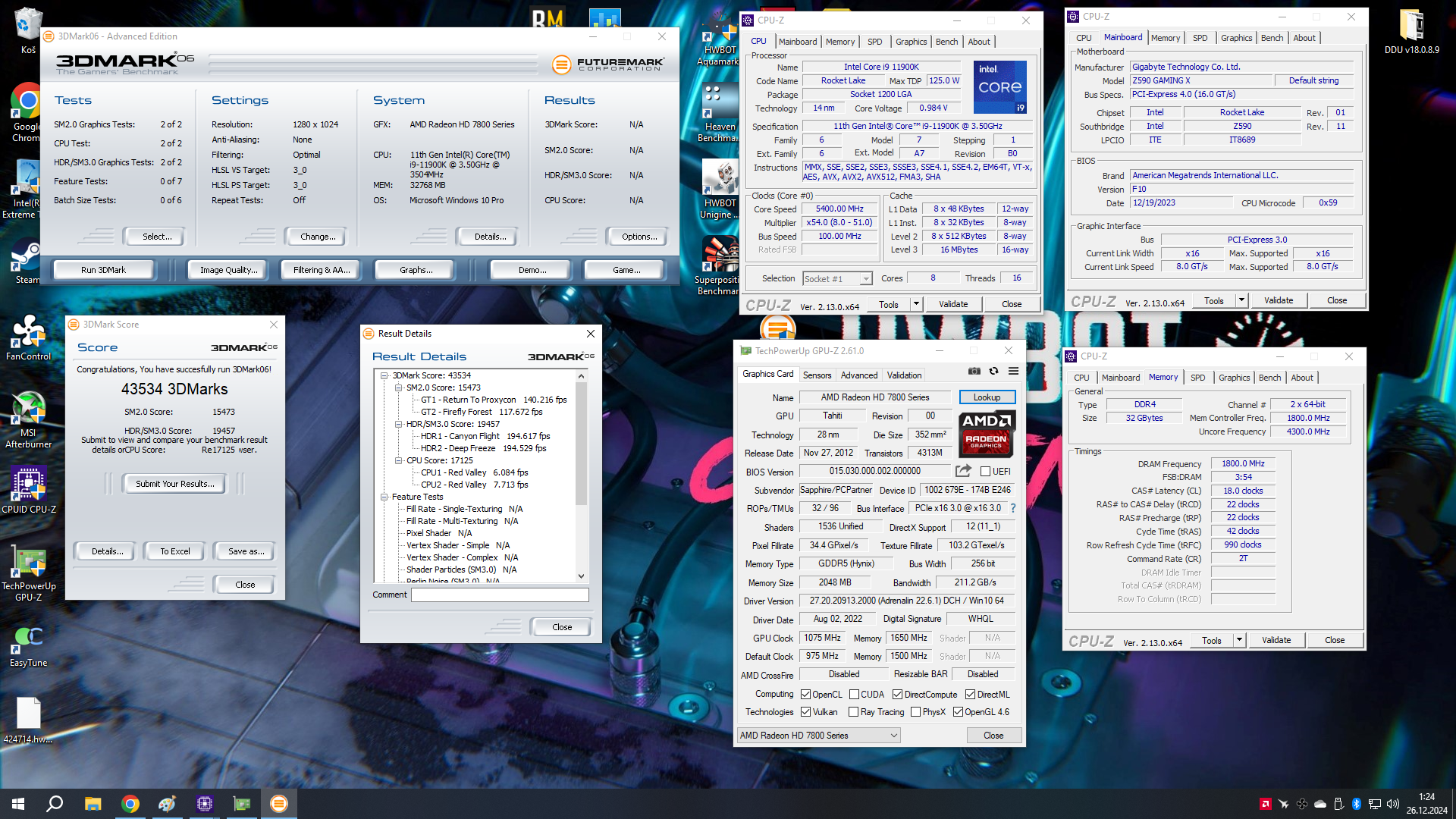
Task: Click the BIOS share/export arrow icon in GPU-Z
Action: [x=963, y=471]
